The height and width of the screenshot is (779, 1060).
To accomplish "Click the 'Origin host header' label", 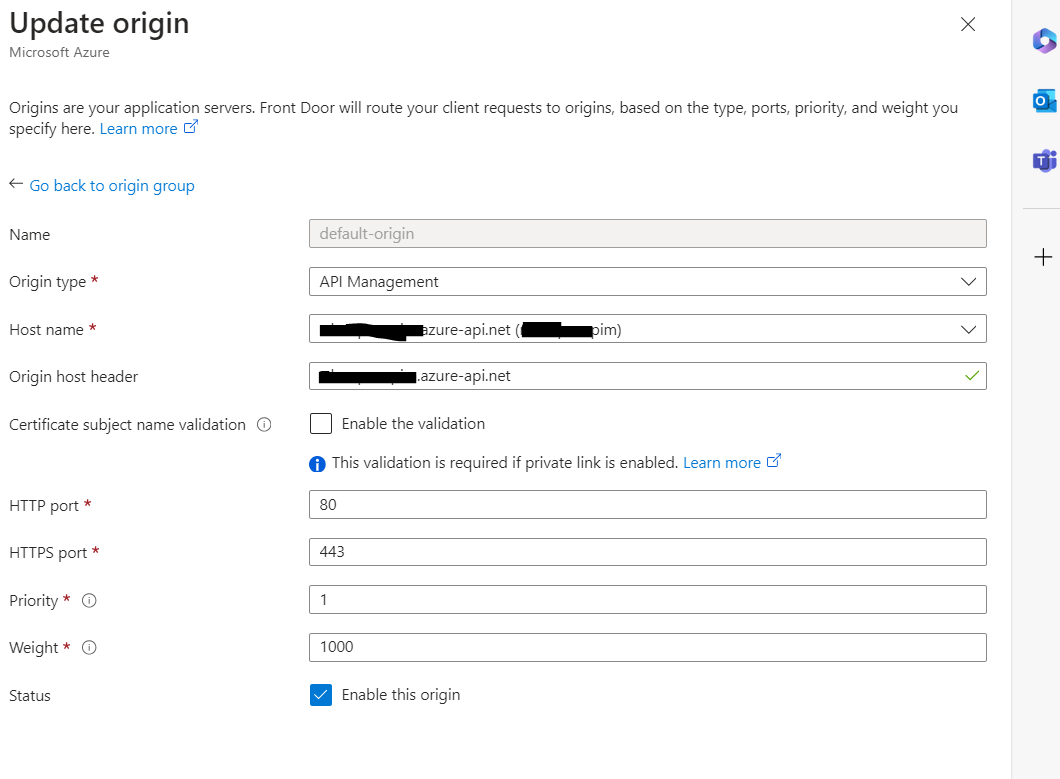I will [74, 377].
